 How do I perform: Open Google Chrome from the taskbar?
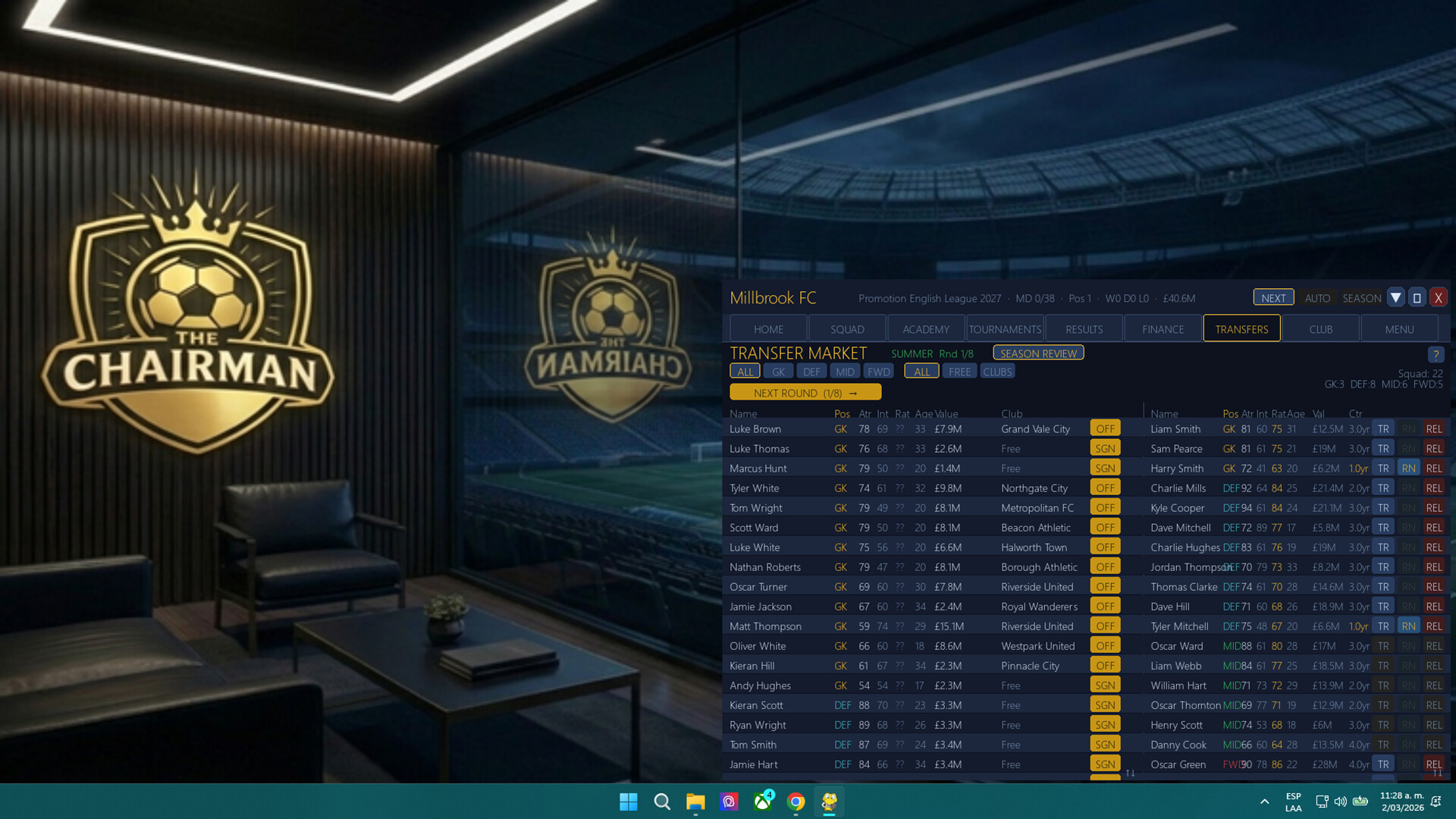click(796, 802)
